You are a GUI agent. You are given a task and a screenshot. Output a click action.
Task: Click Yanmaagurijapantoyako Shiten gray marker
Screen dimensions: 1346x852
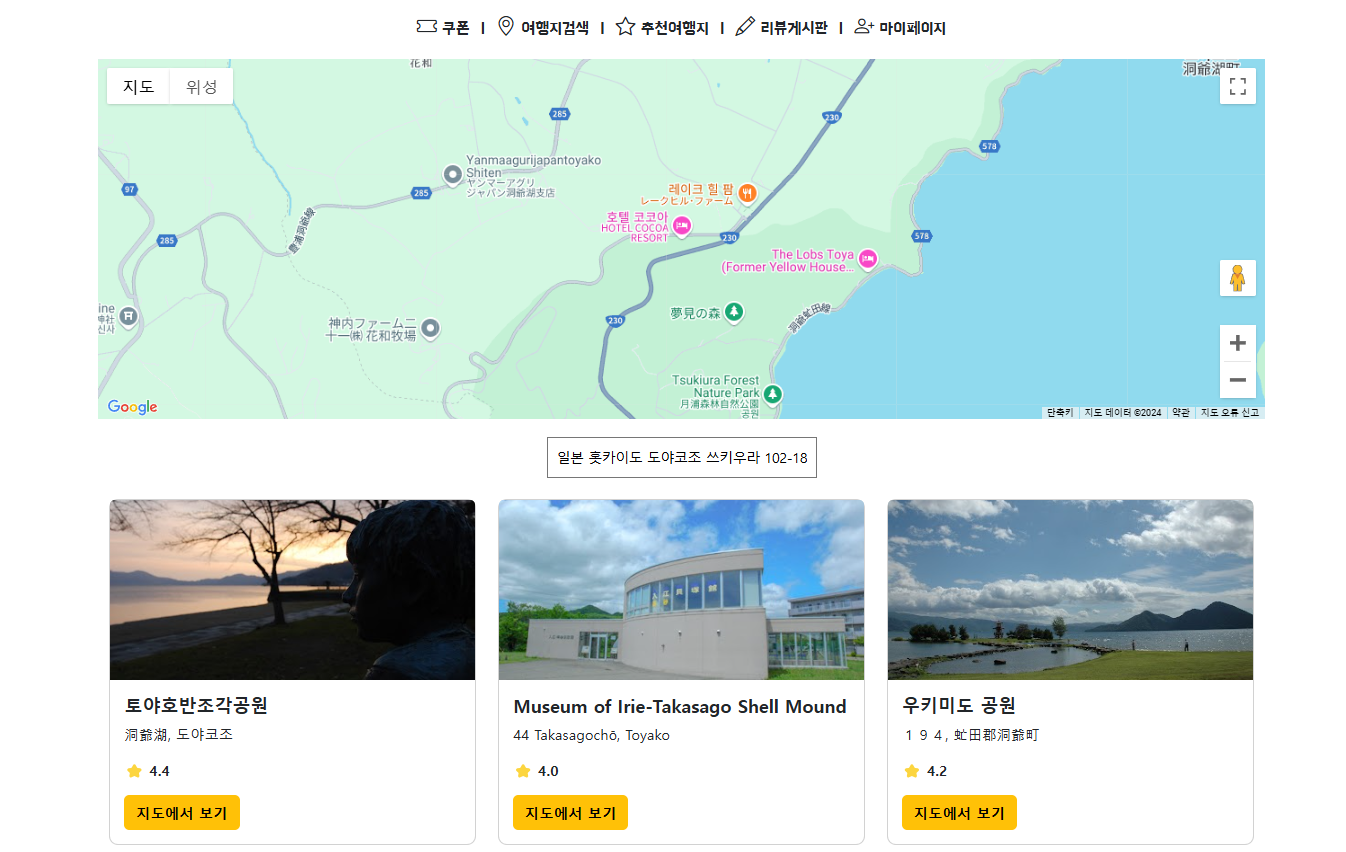(x=452, y=175)
